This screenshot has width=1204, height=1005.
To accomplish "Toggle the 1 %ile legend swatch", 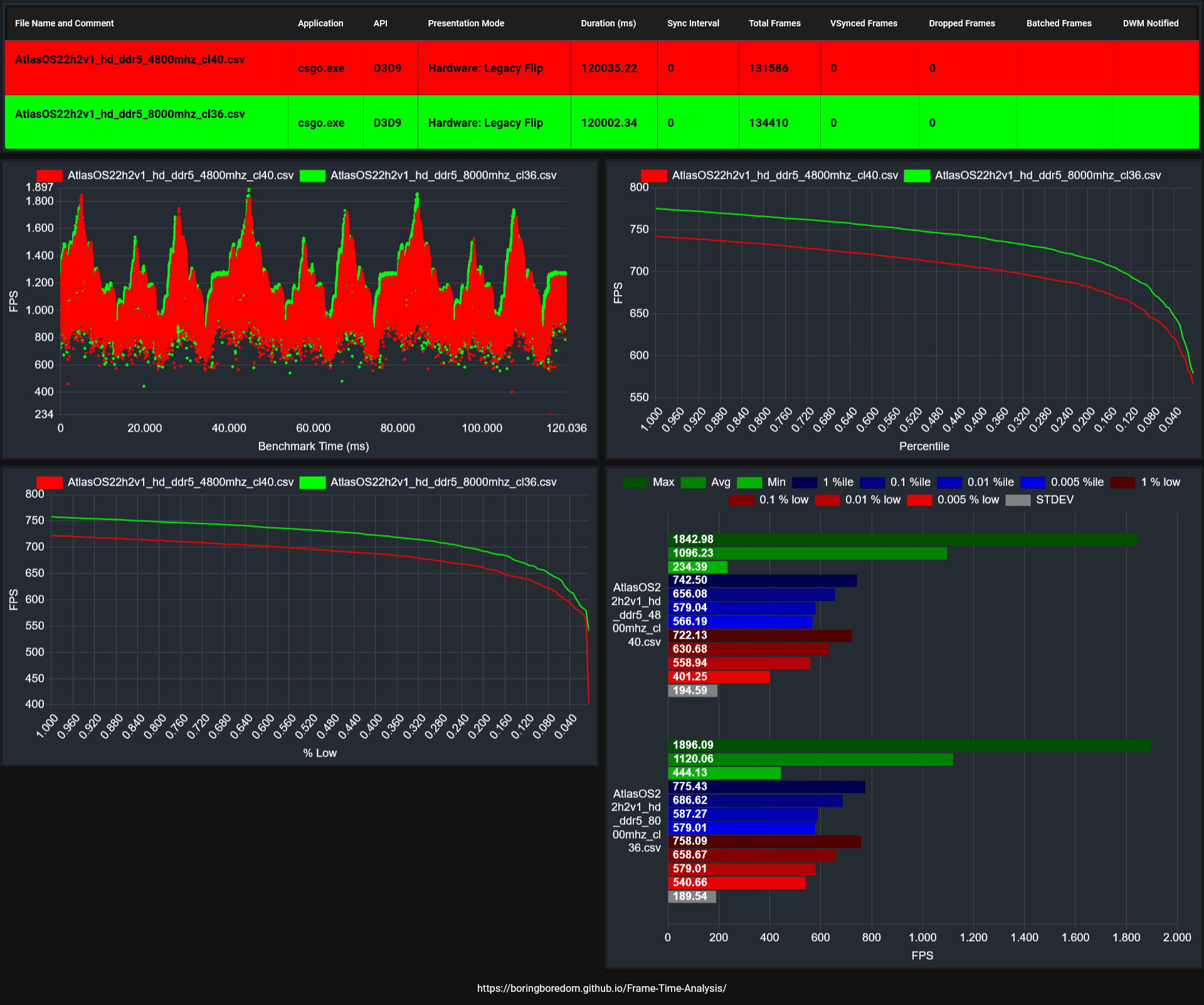I will [805, 482].
